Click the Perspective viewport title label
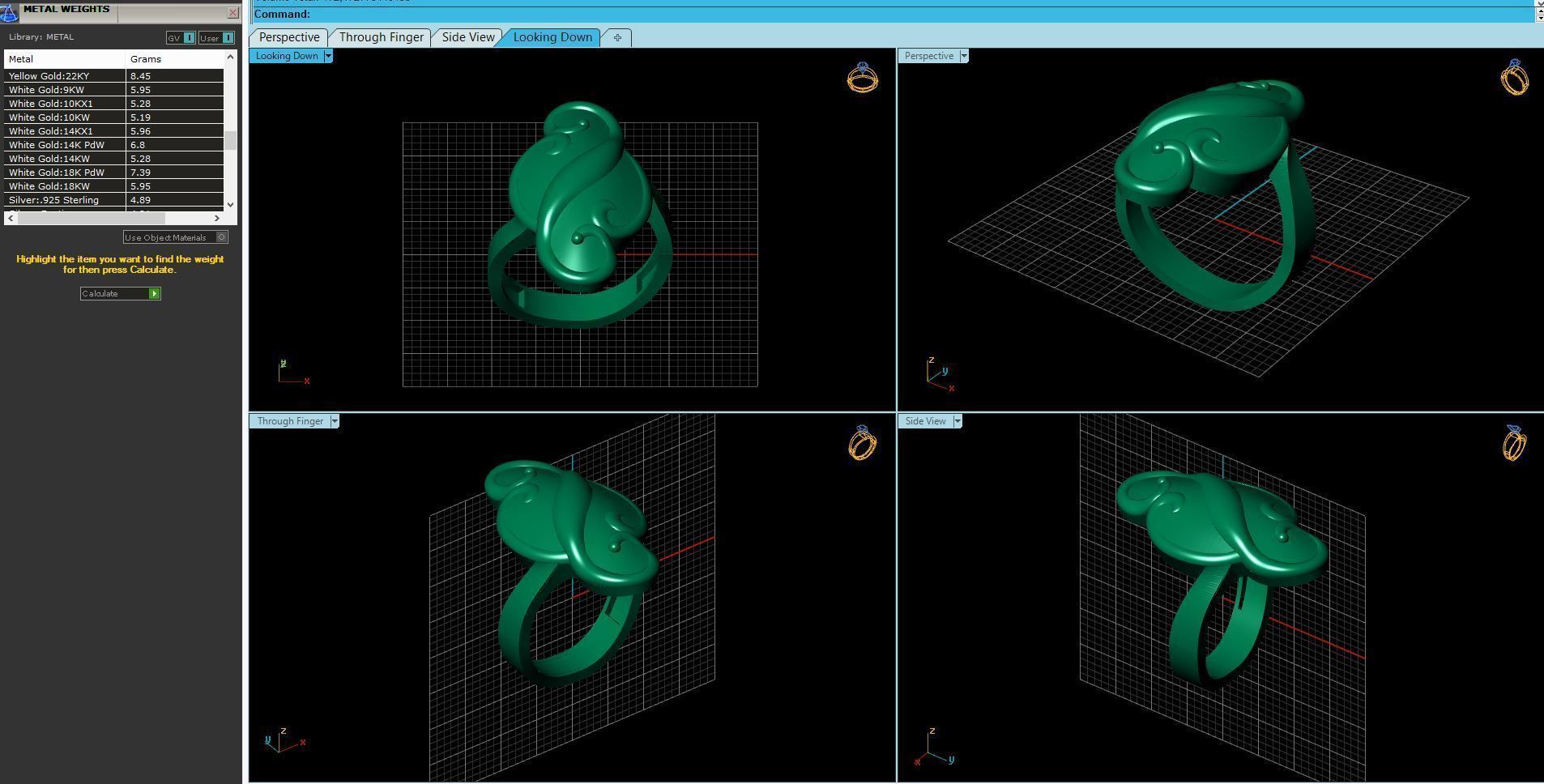Screen dimensions: 1544x784 929,56
